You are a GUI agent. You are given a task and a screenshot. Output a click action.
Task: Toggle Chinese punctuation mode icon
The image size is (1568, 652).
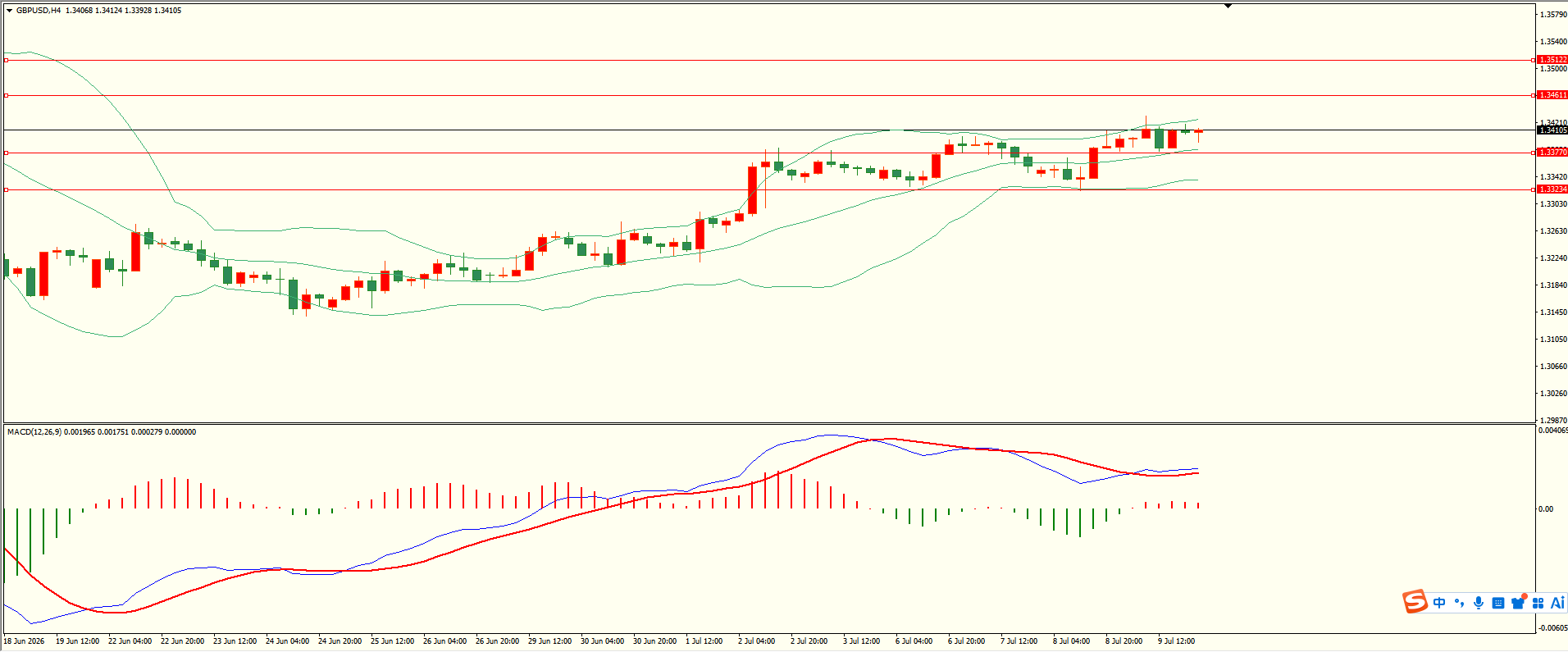(1459, 603)
